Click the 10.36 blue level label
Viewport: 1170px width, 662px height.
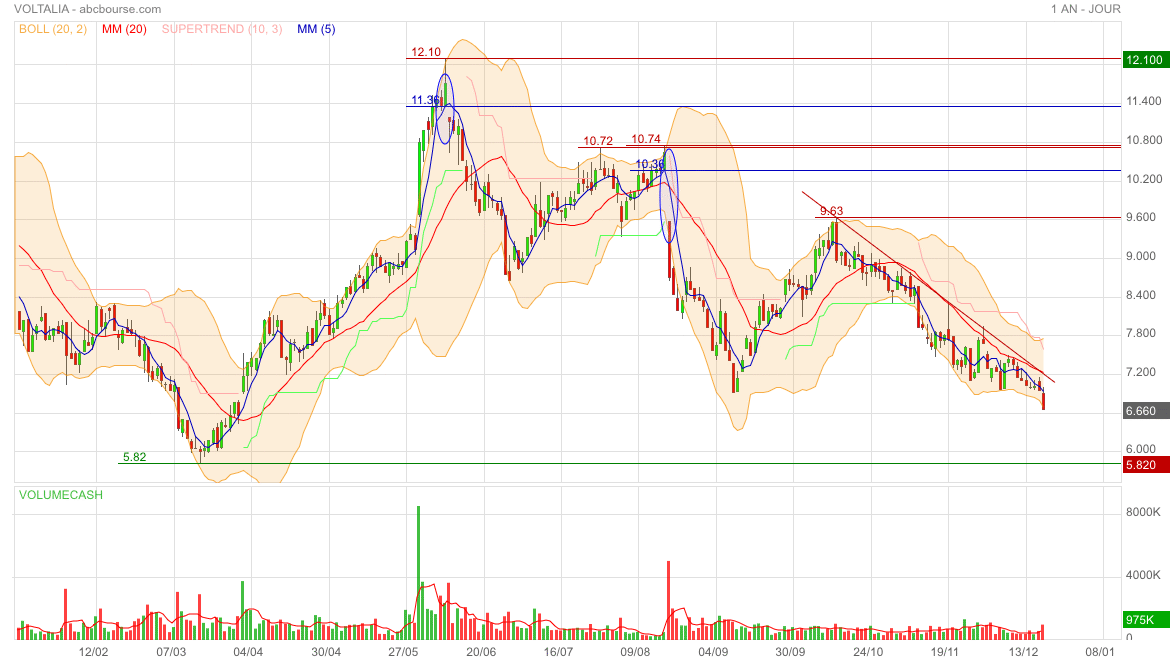[x=649, y=164]
